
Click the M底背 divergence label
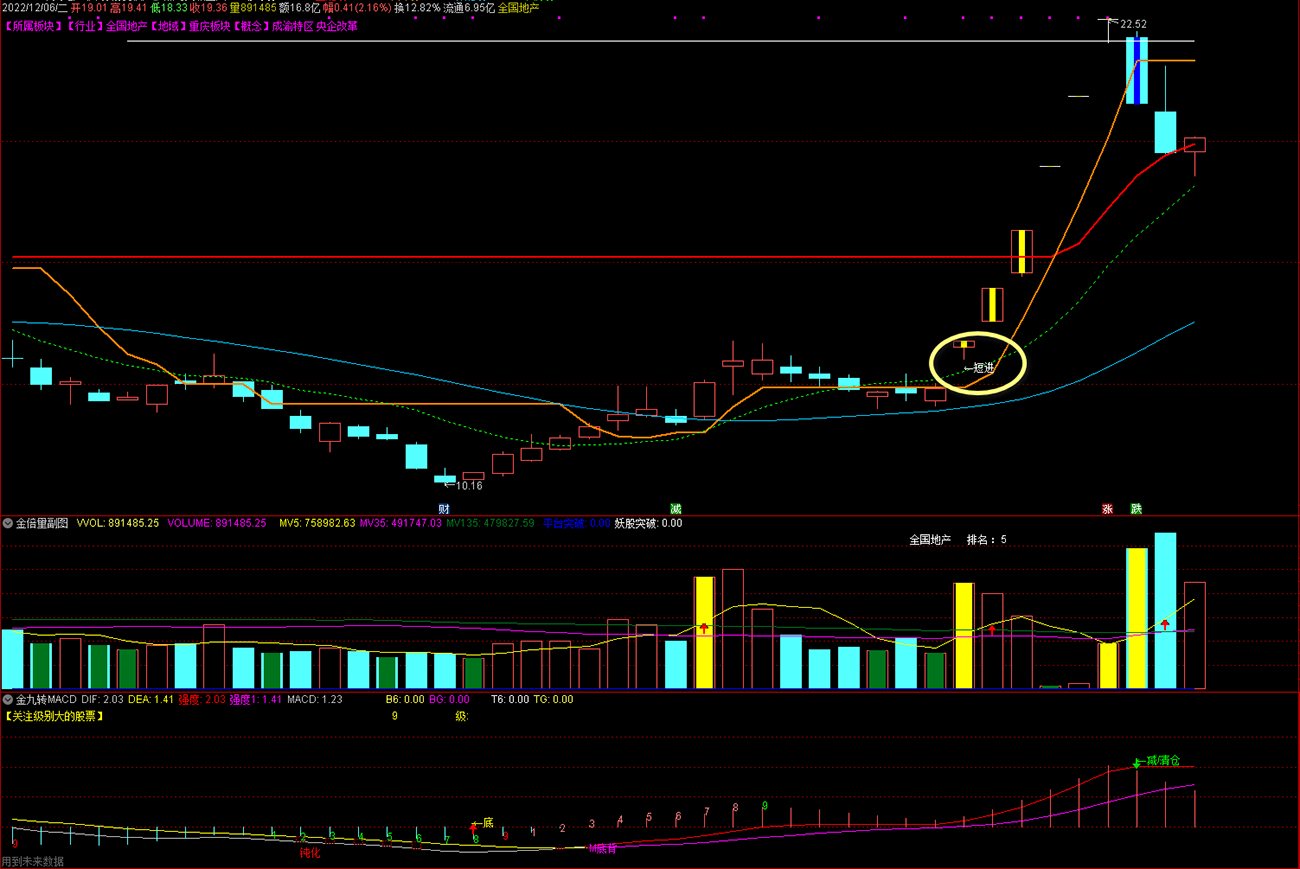click(x=603, y=848)
